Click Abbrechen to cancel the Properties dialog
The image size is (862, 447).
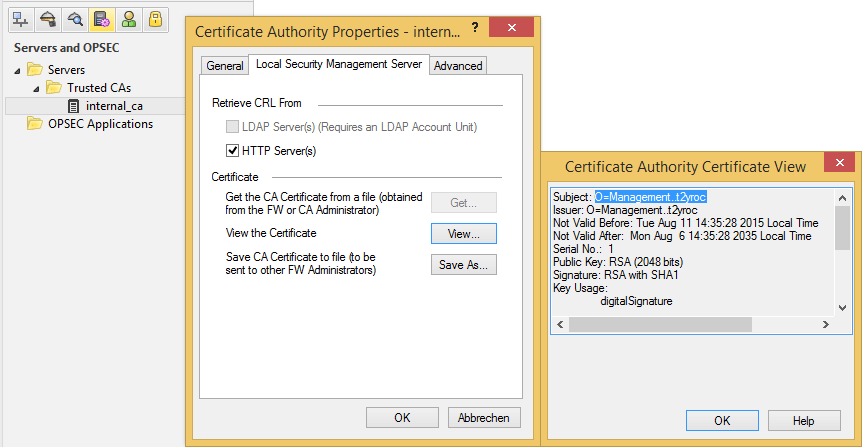point(484,418)
